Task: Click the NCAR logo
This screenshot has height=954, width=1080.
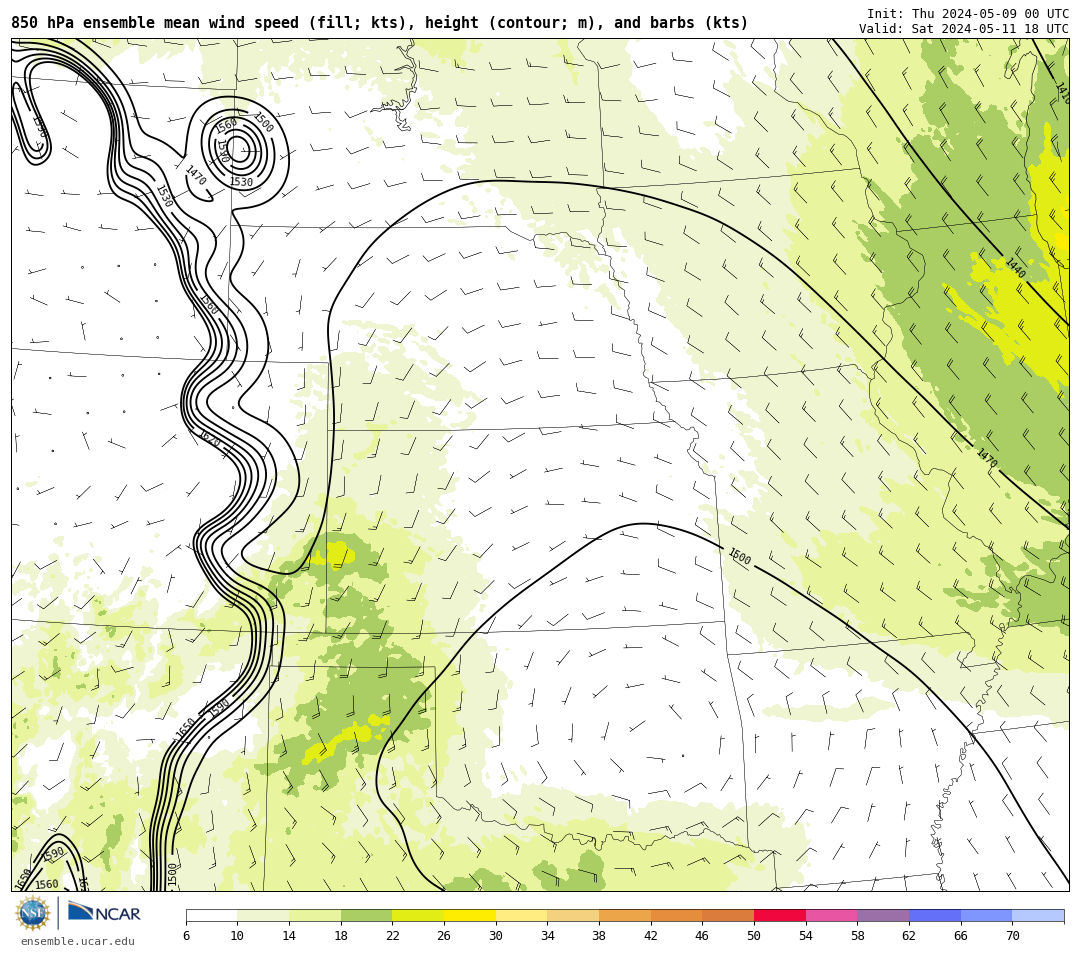Action: (x=104, y=913)
